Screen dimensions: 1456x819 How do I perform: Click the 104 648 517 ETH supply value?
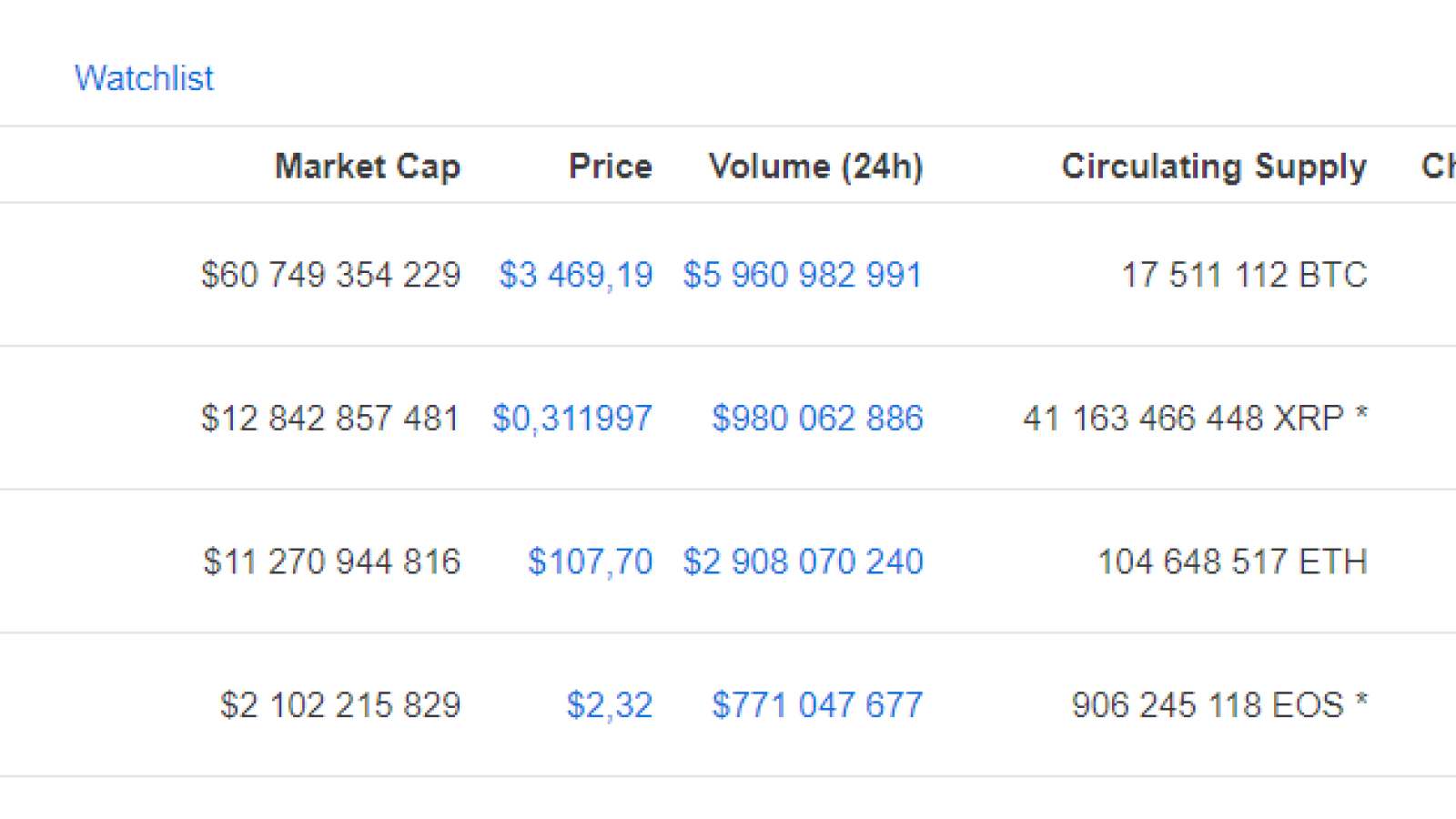(1232, 561)
